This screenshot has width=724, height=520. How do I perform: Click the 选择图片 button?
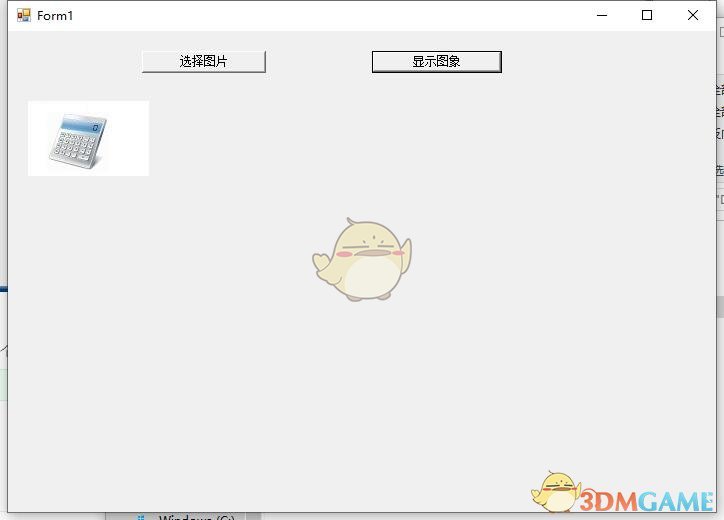204,61
